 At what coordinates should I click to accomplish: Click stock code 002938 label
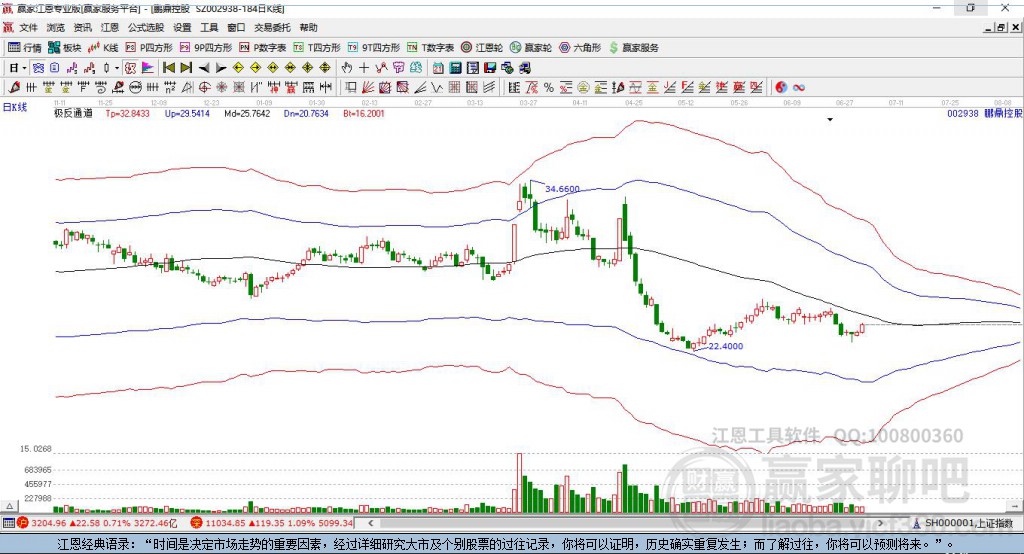tap(963, 113)
